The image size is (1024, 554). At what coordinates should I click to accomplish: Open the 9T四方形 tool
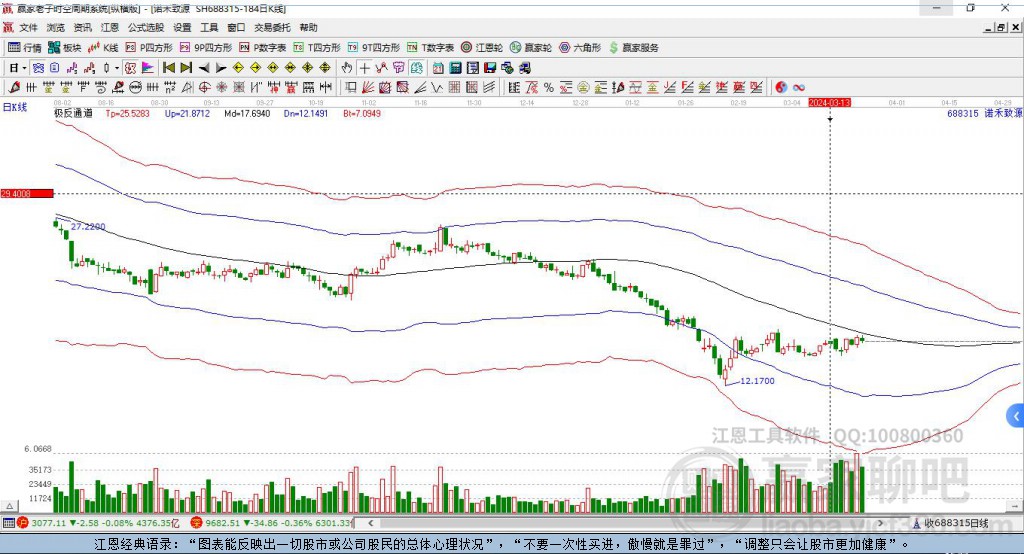pyautogui.click(x=374, y=48)
